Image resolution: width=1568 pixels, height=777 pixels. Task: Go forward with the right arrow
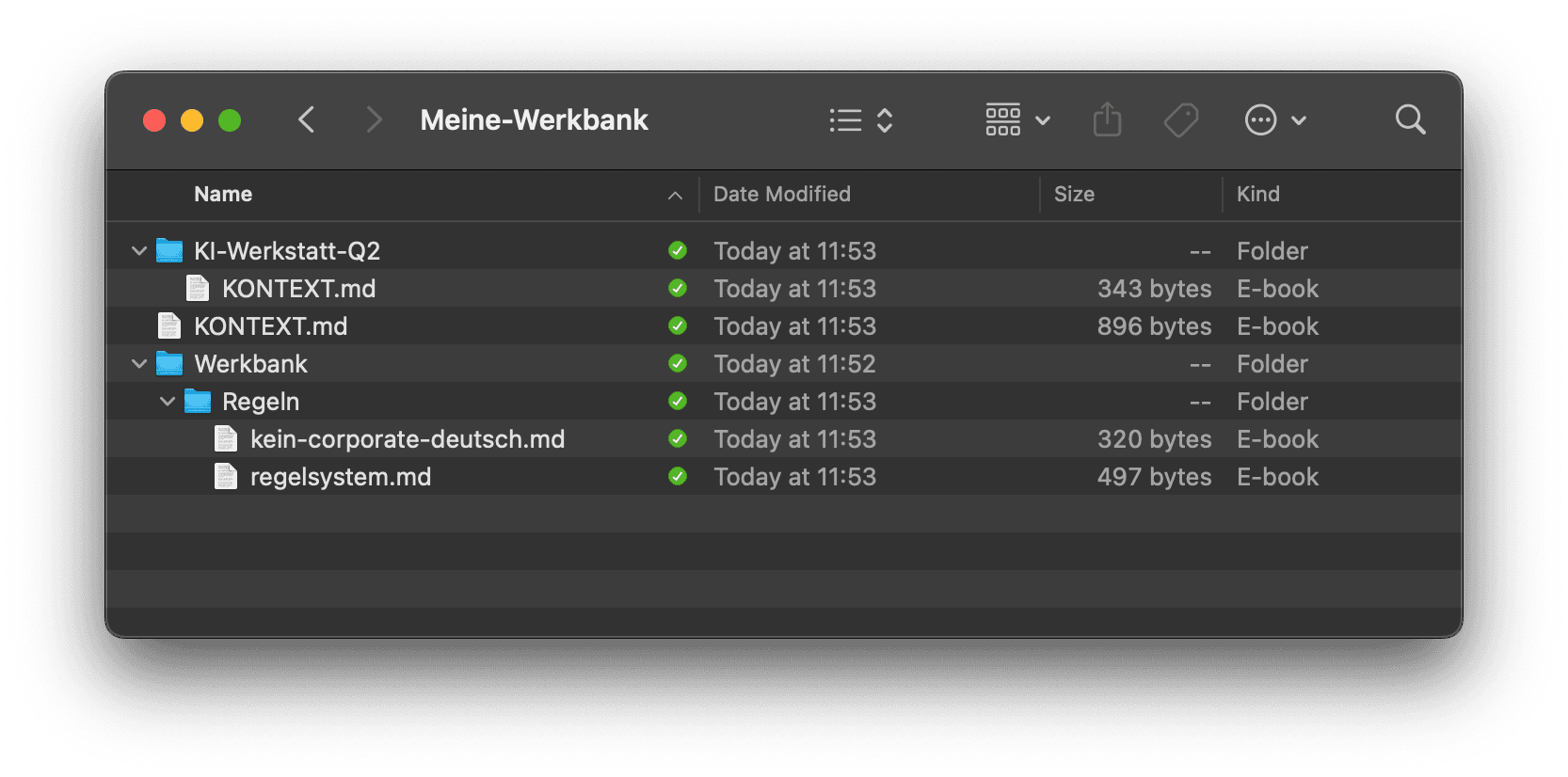pyautogui.click(x=374, y=119)
